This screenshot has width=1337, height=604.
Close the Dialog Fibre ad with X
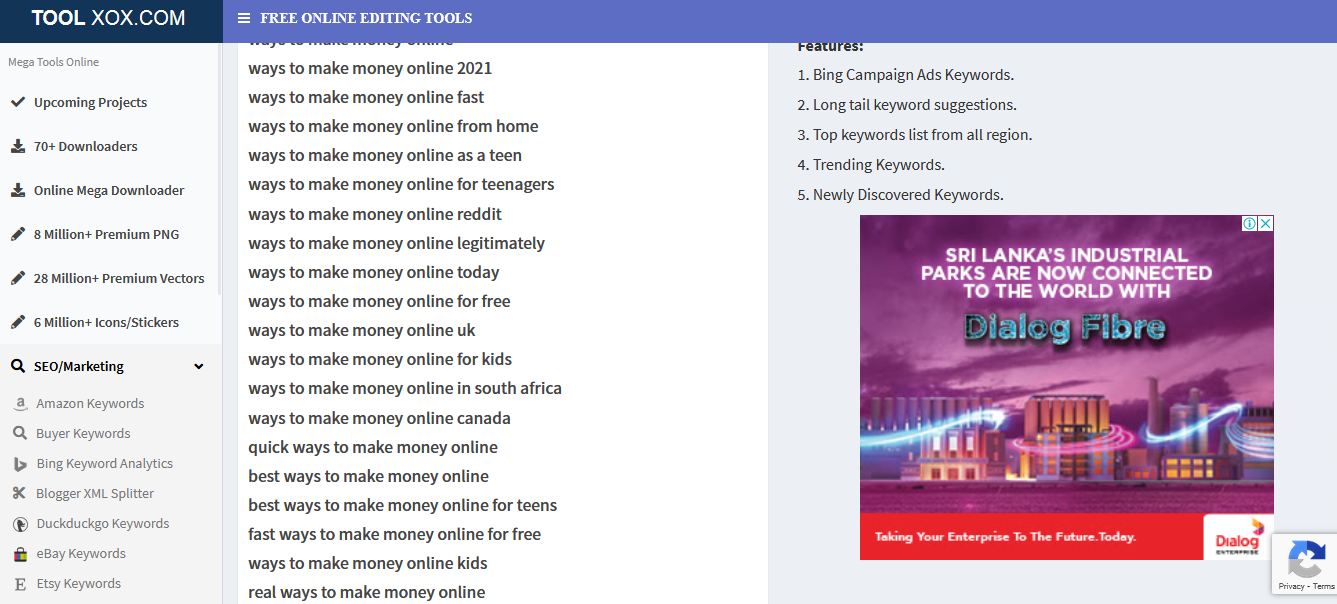point(1265,224)
